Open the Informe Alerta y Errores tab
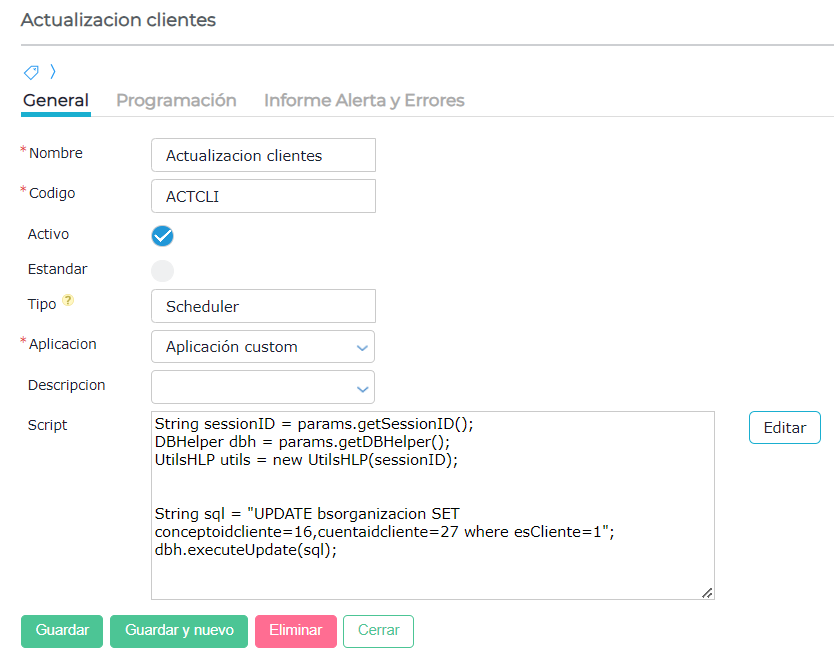Screen dimensions: 834x654 coord(364,100)
